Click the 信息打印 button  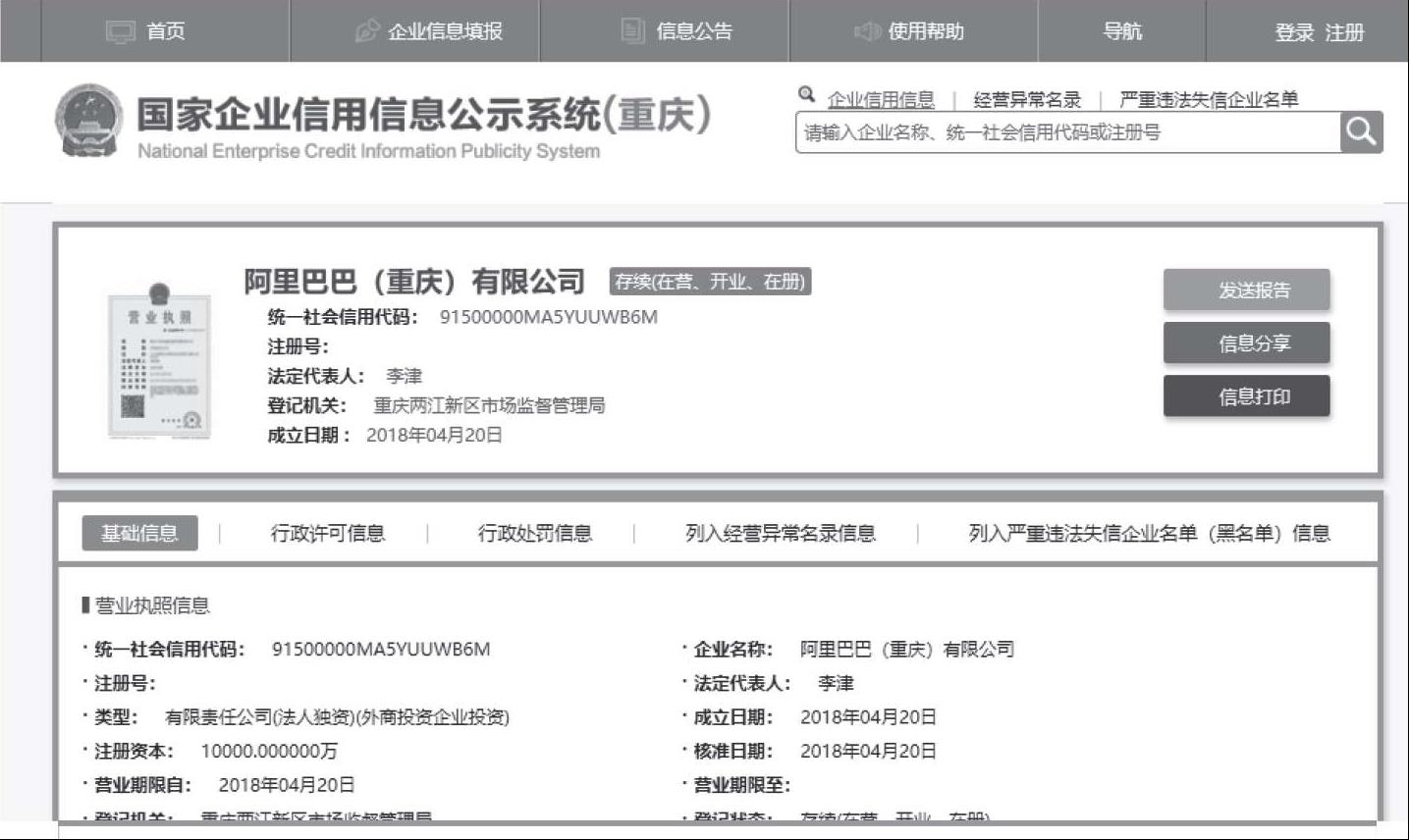click(1247, 396)
